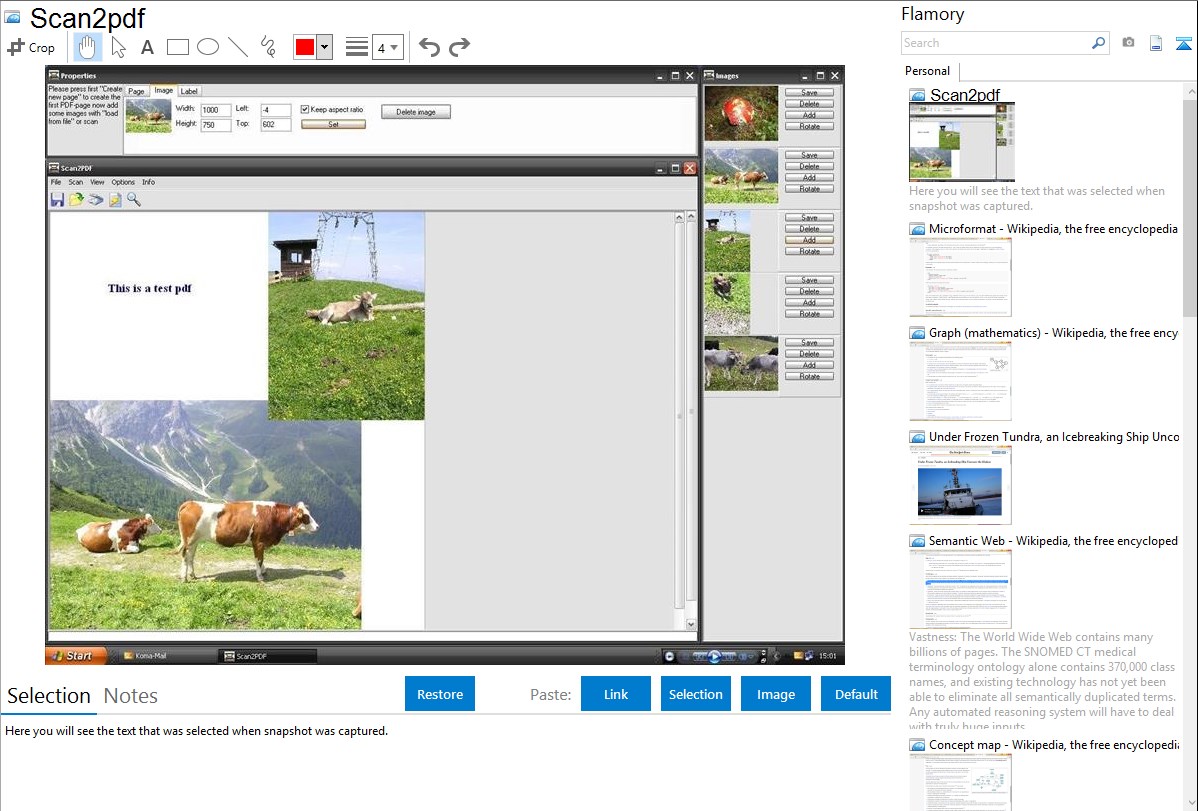This screenshot has height=811, width=1198.
Task: Redo the last undone action
Action: click(x=460, y=47)
